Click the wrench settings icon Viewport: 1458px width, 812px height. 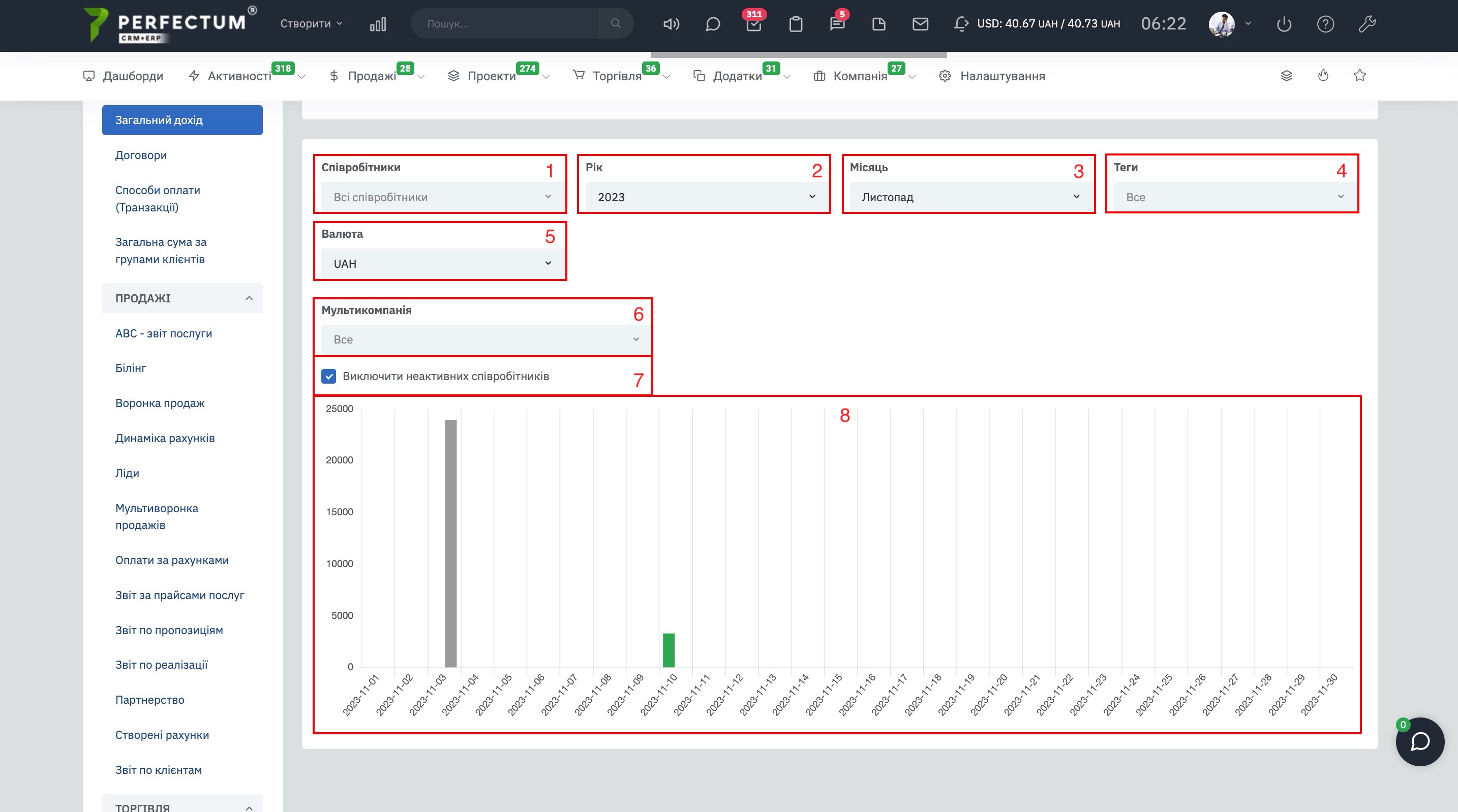pyautogui.click(x=1367, y=24)
